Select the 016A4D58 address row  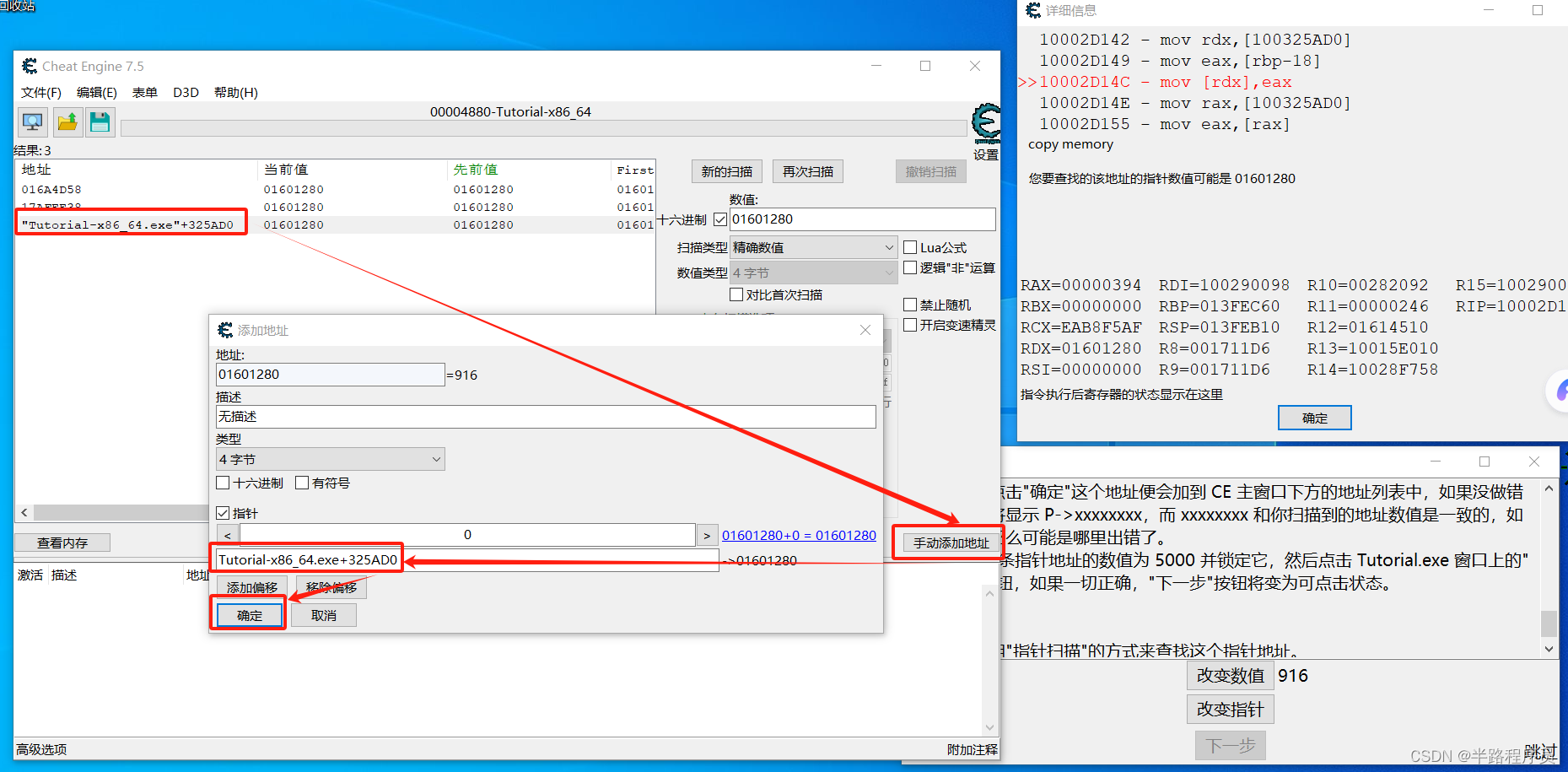pos(335,190)
